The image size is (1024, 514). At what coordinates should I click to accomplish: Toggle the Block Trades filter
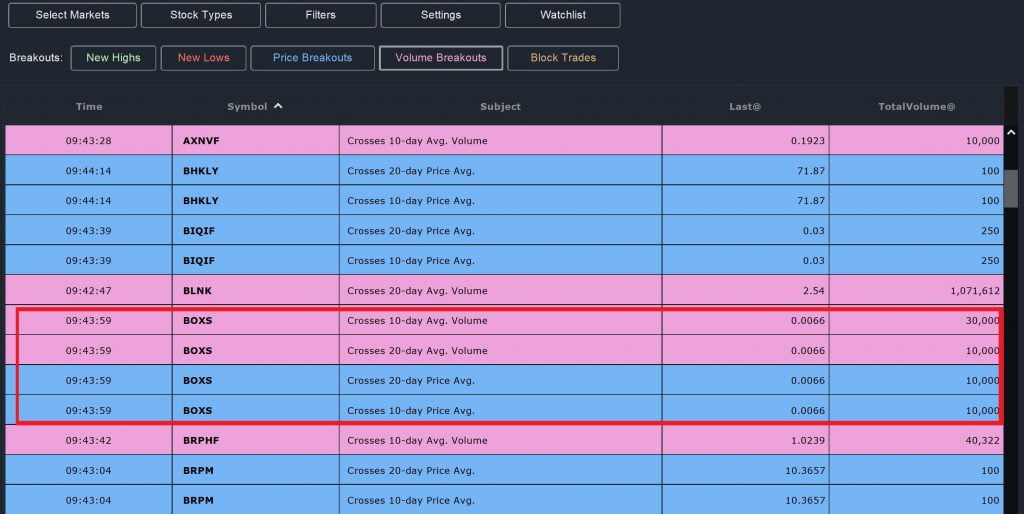click(x=563, y=58)
